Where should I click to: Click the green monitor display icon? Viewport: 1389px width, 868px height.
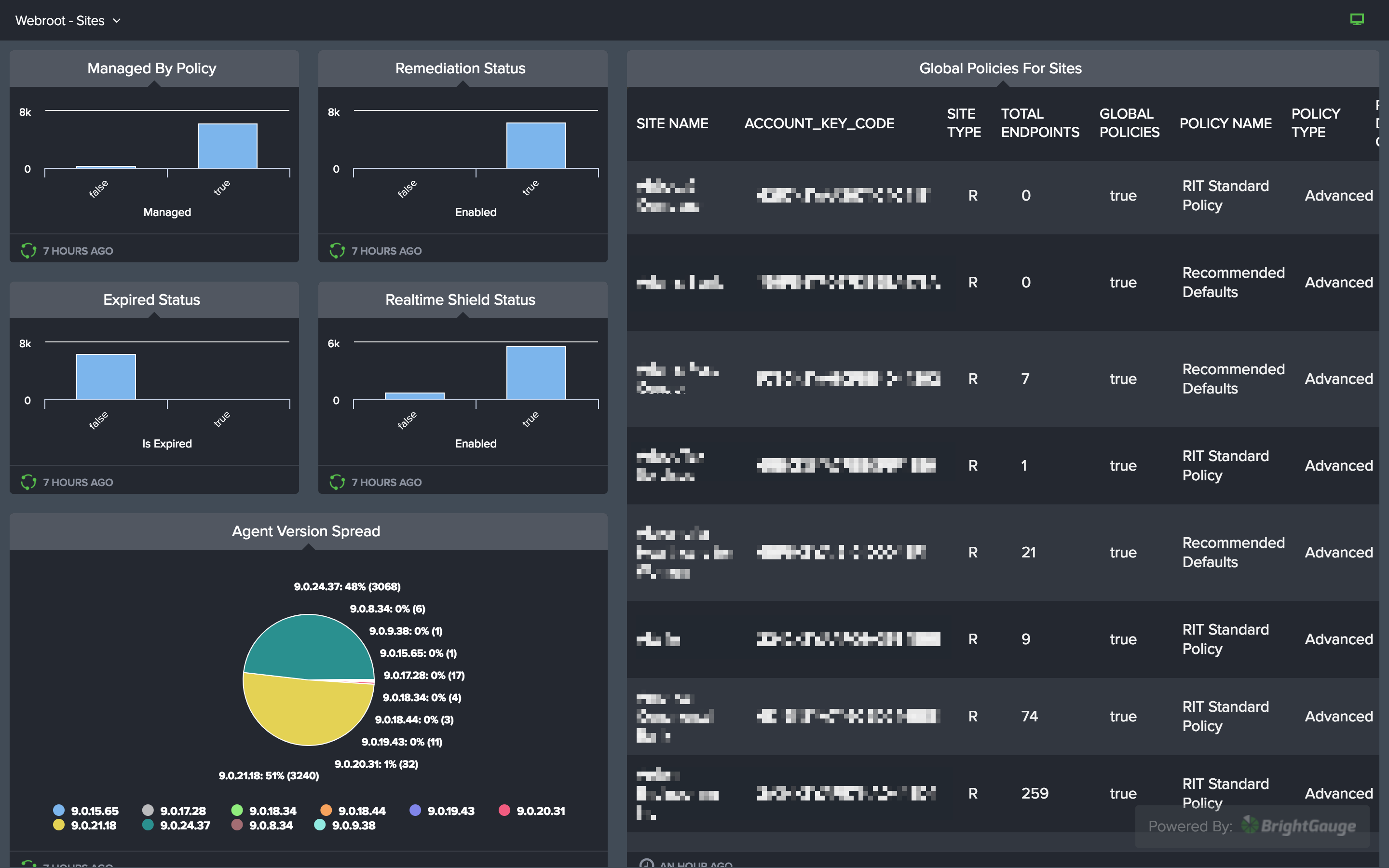(1357, 19)
